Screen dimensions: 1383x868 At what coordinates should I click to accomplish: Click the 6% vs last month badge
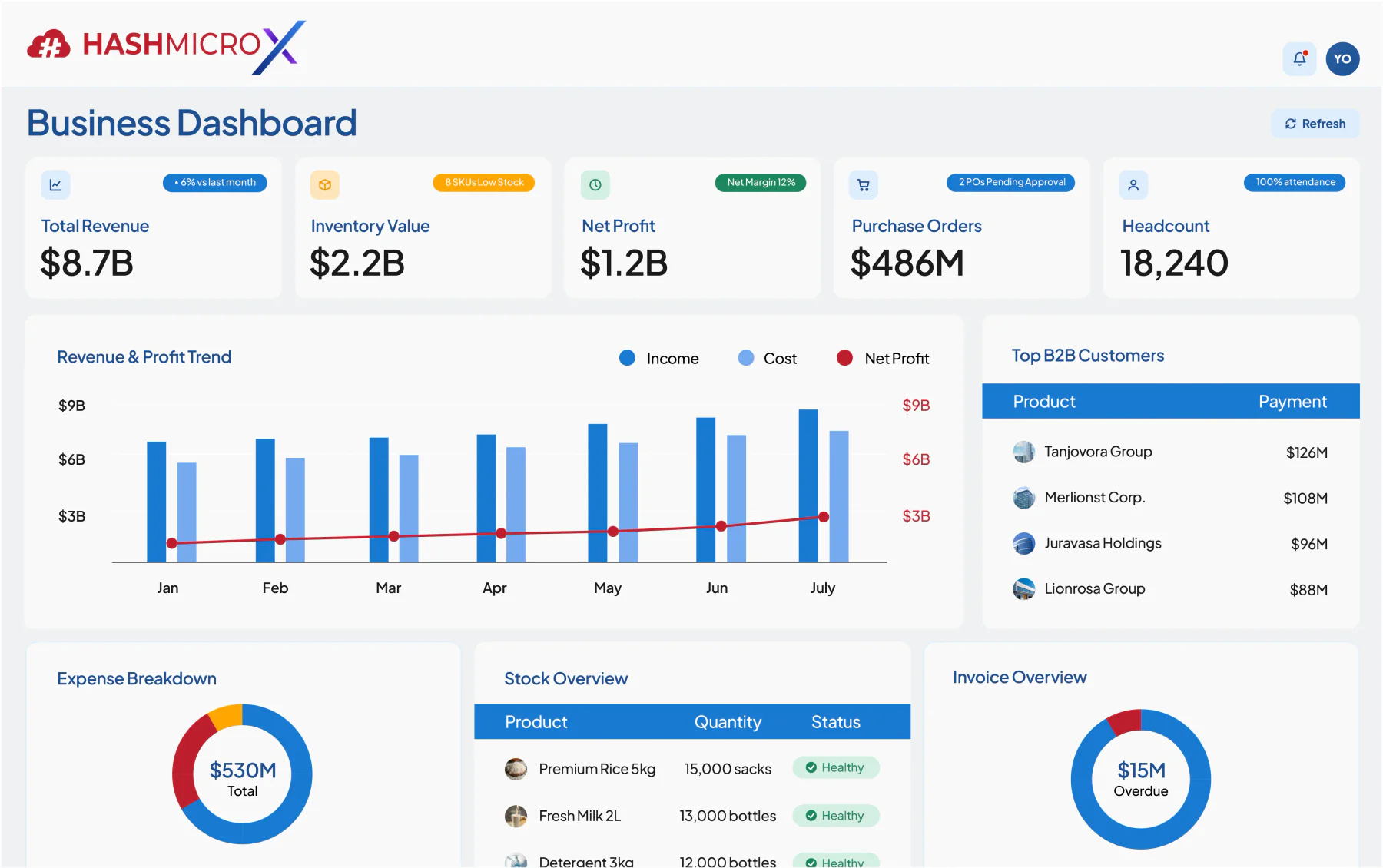pos(215,183)
